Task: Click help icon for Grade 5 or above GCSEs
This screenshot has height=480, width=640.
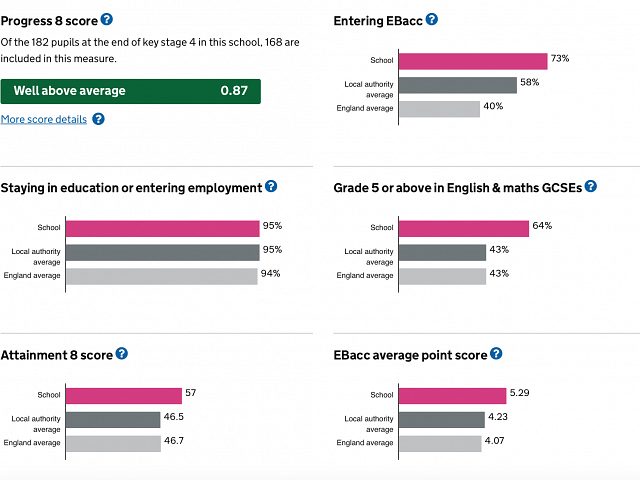Action: pos(591,186)
